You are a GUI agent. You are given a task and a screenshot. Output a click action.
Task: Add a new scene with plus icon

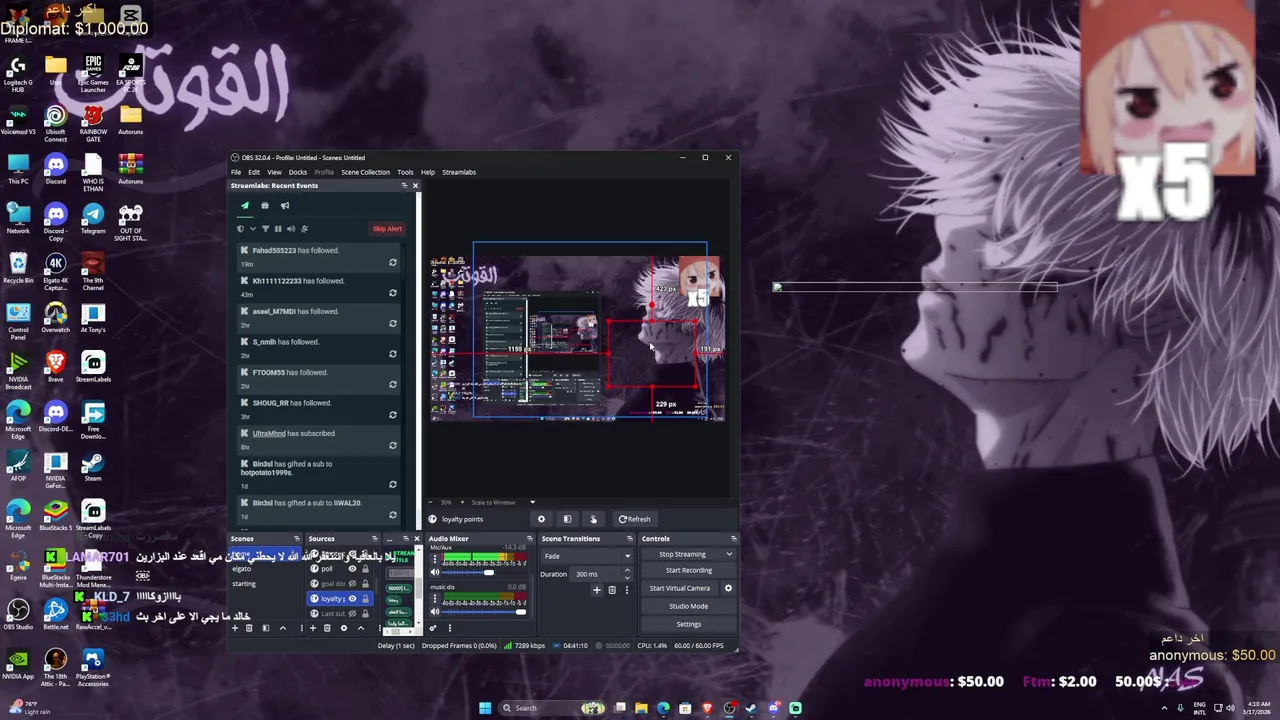(235, 628)
